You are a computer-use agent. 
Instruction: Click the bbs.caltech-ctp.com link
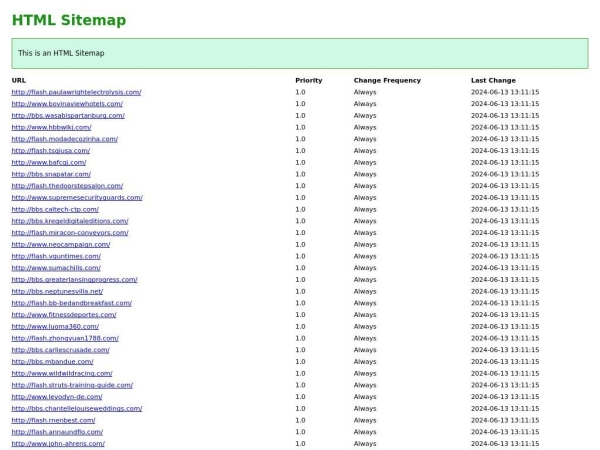(55, 209)
